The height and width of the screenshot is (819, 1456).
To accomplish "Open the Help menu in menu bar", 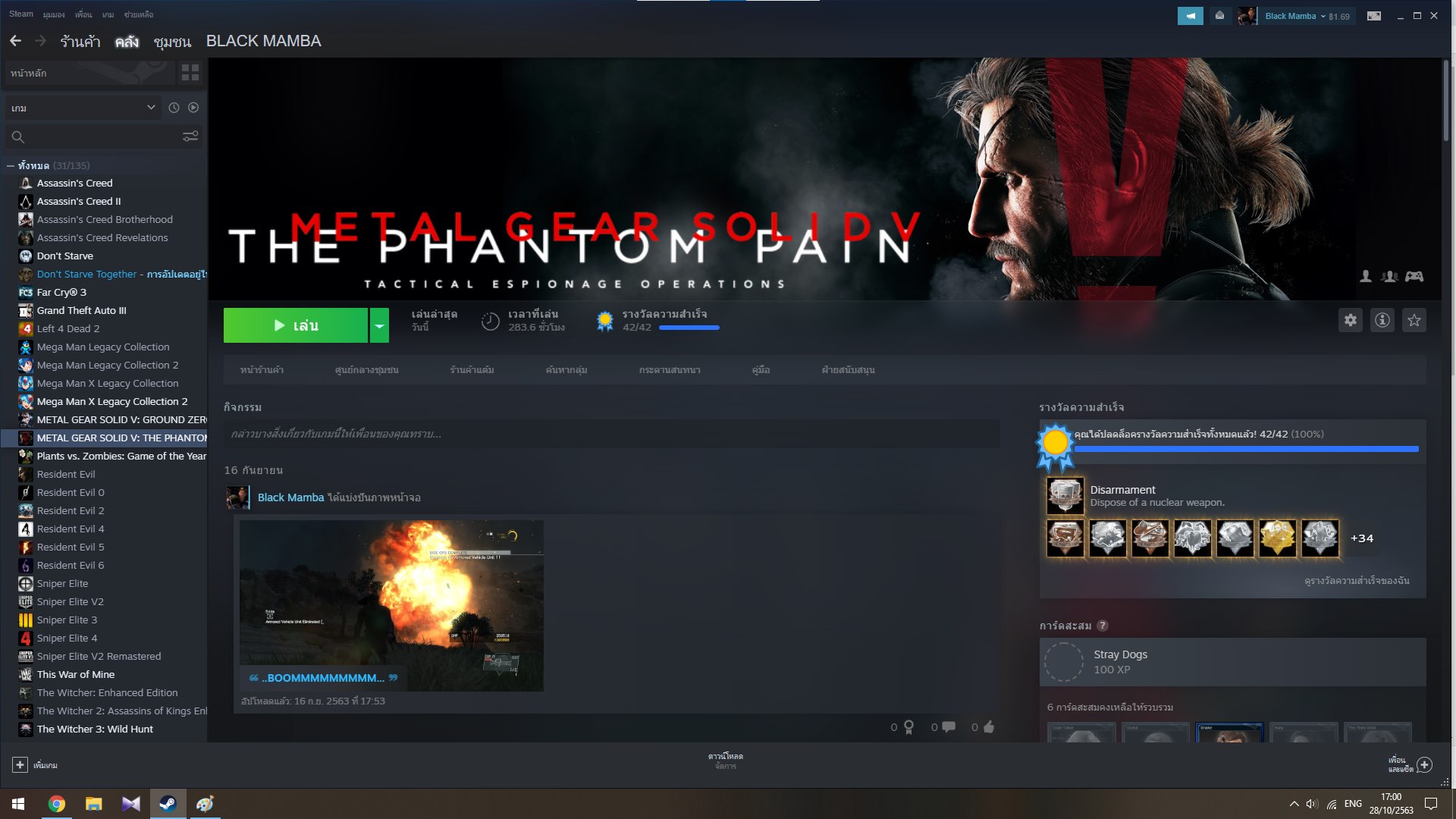I will click(139, 14).
